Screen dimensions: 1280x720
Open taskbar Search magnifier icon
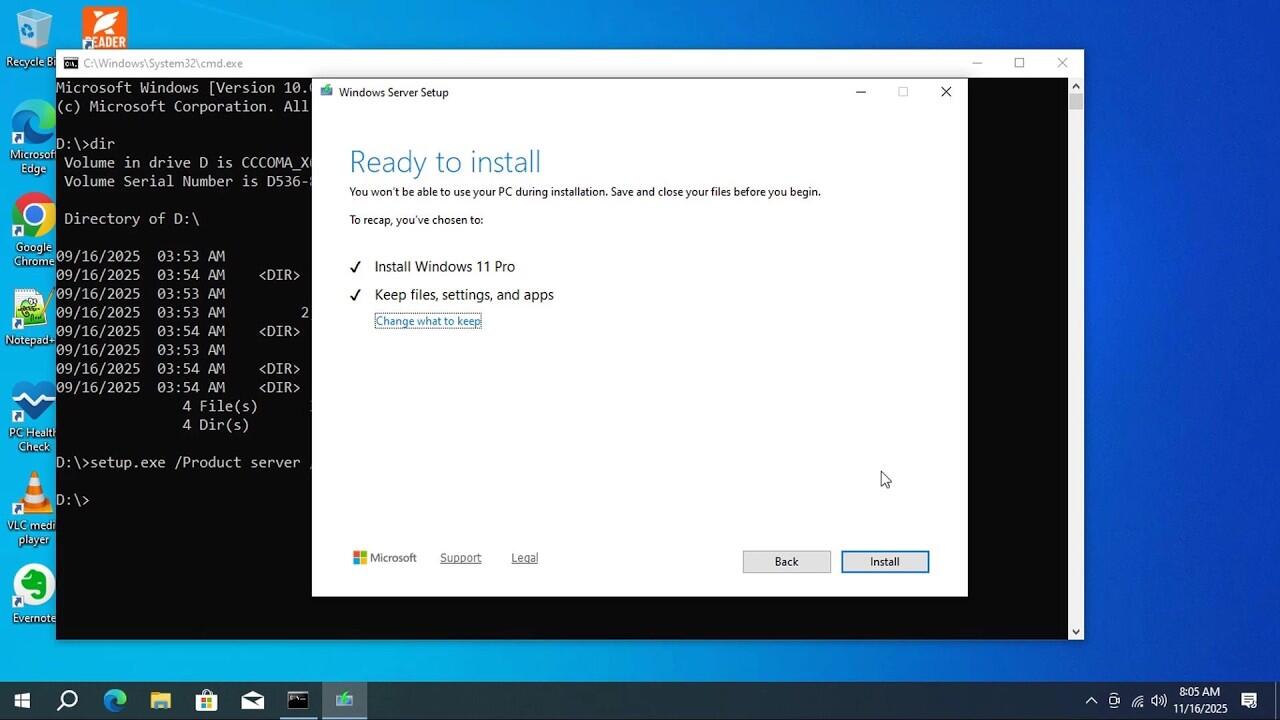point(67,700)
